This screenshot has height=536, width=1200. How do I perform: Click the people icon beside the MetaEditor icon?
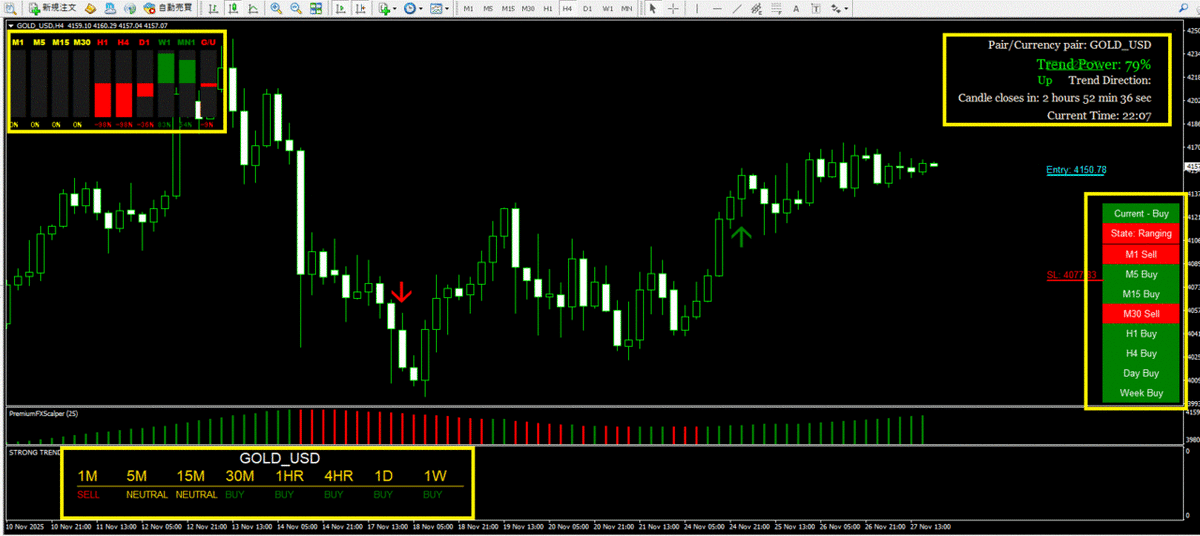tap(110, 8)
